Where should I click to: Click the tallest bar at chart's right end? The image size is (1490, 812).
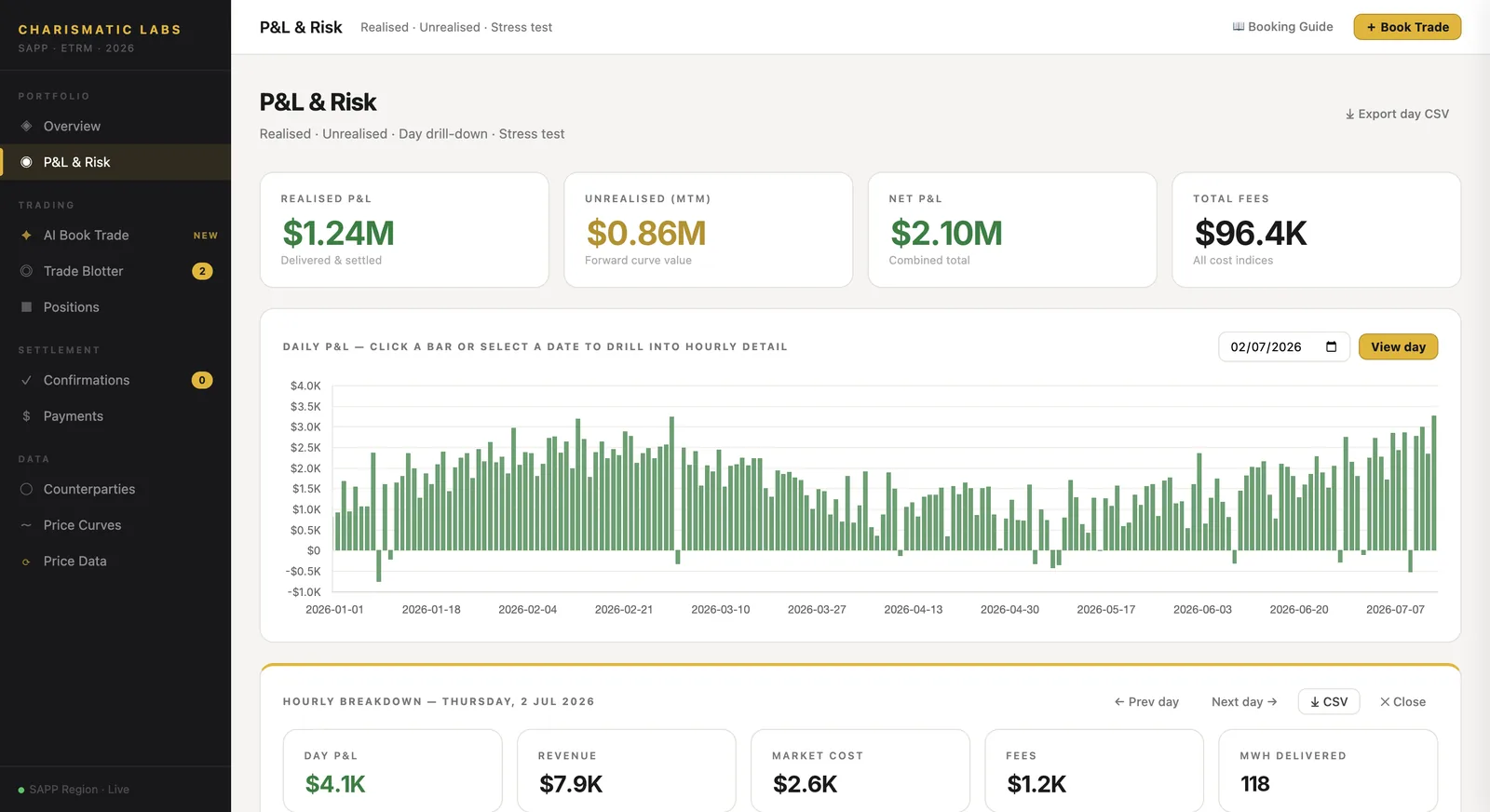tap(1434, 483)
